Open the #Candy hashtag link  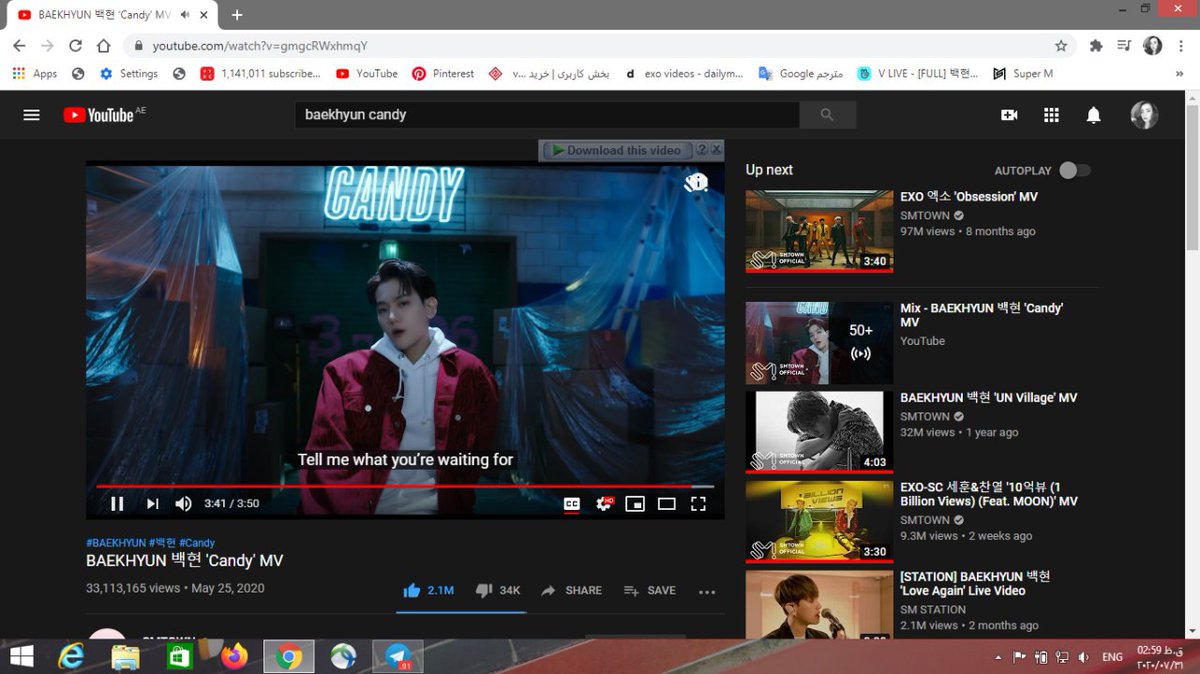click(197, 543)
